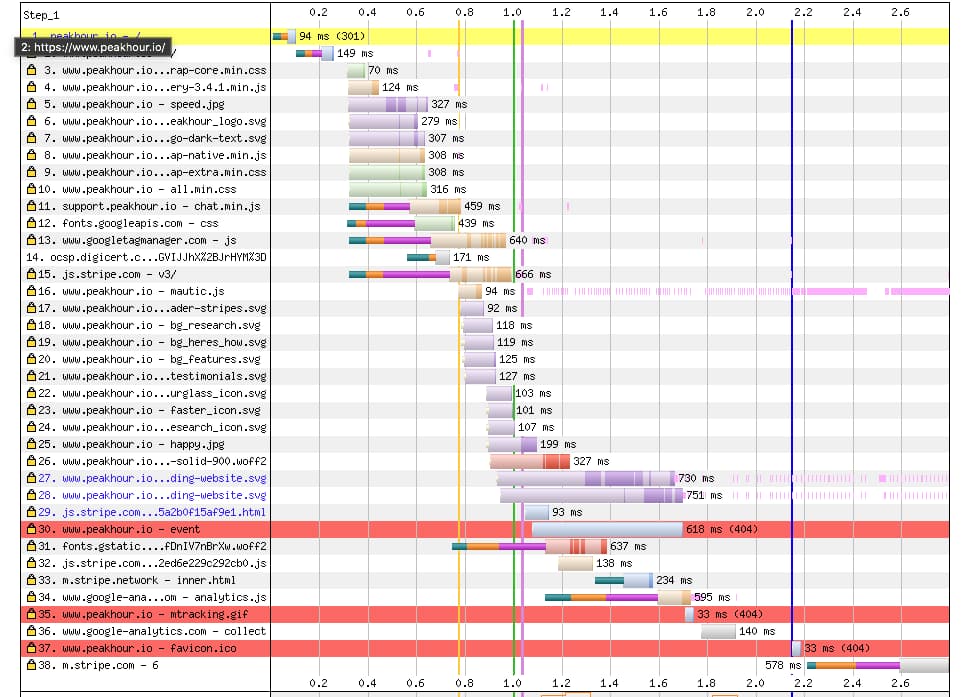Click the "140 ms" timing label
Screen dimensions: 970x697
coord(757,631)
